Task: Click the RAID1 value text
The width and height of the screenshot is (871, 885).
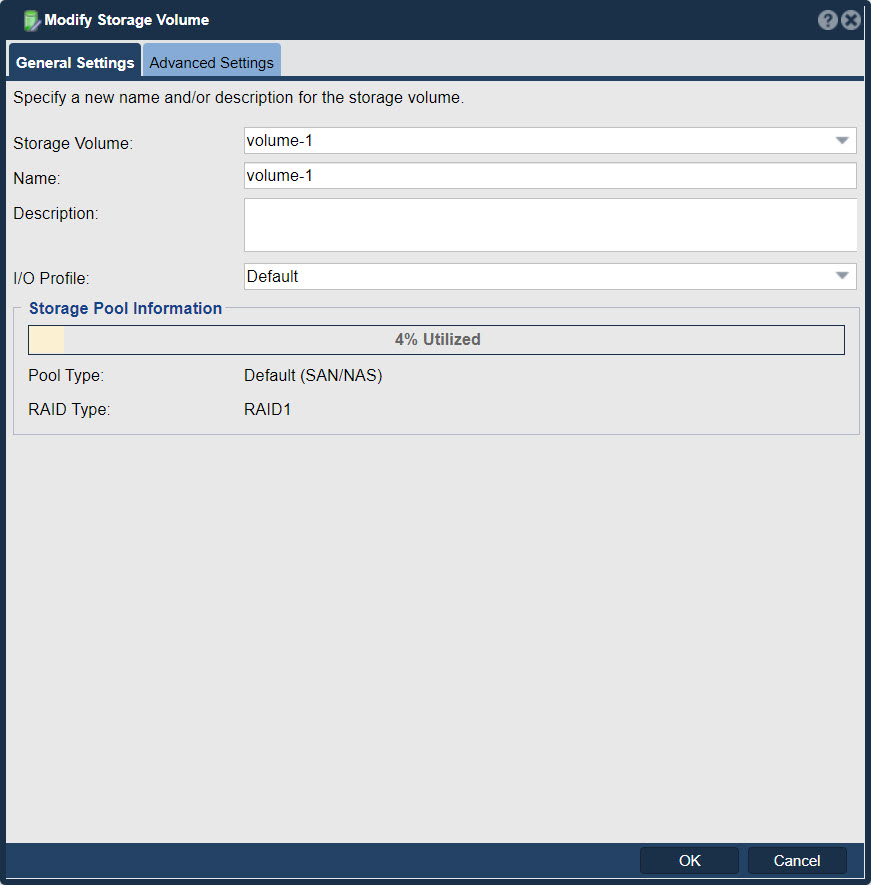Action: [268, 409]
